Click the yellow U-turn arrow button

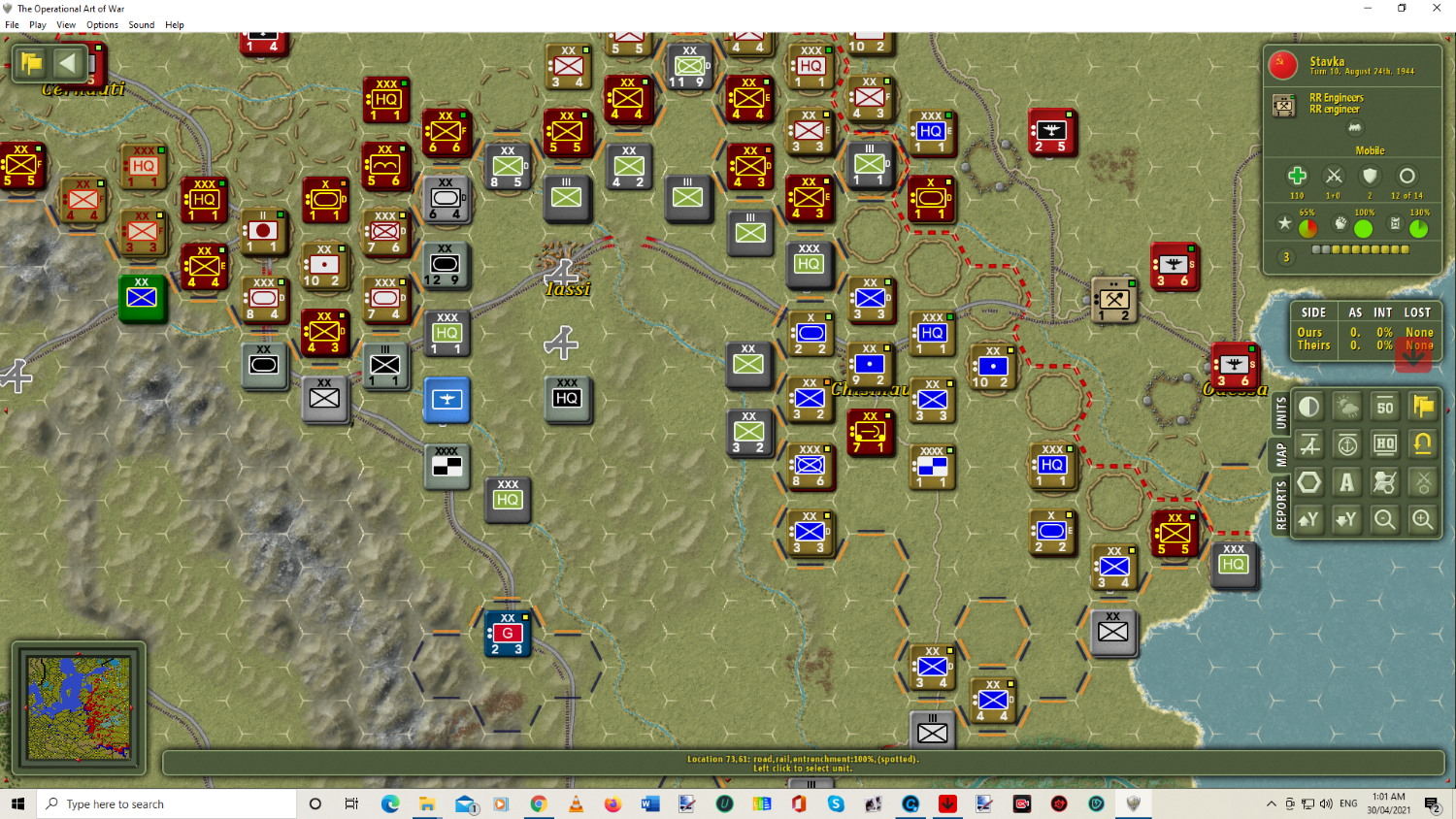1423,444
